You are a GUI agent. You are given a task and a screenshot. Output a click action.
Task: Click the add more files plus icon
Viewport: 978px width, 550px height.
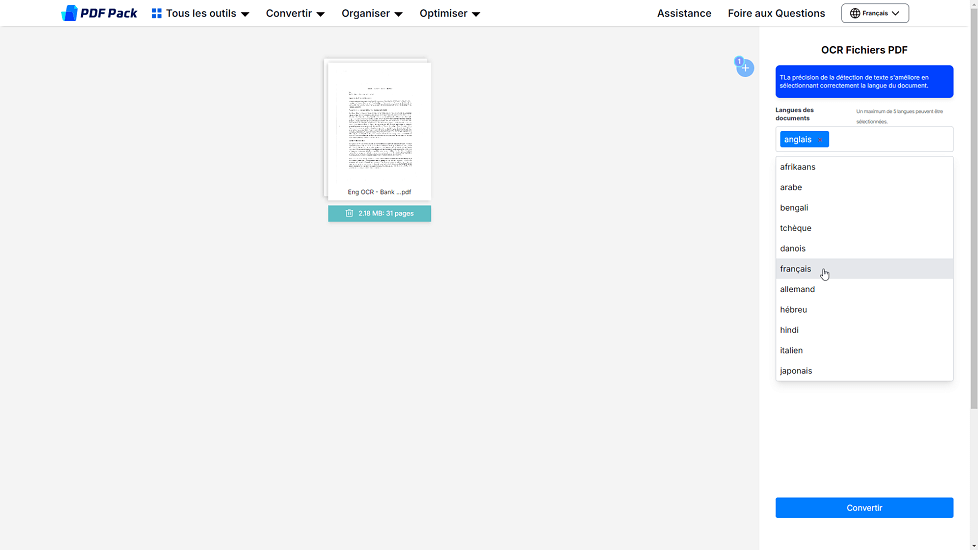coord(745,68)
